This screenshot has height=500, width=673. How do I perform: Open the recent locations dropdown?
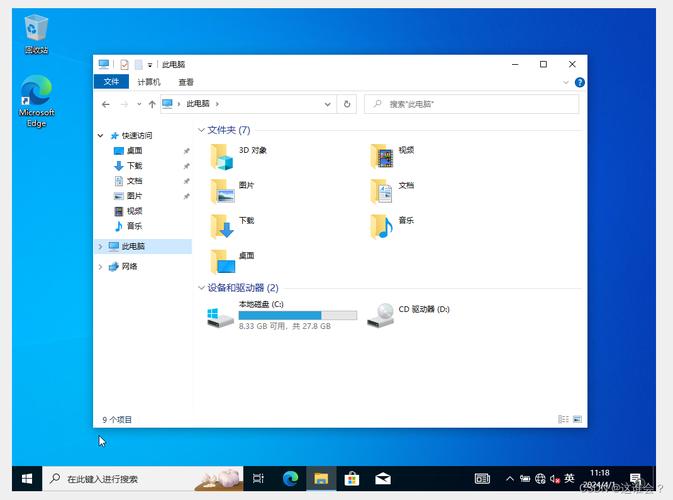(x=139, y=104)
